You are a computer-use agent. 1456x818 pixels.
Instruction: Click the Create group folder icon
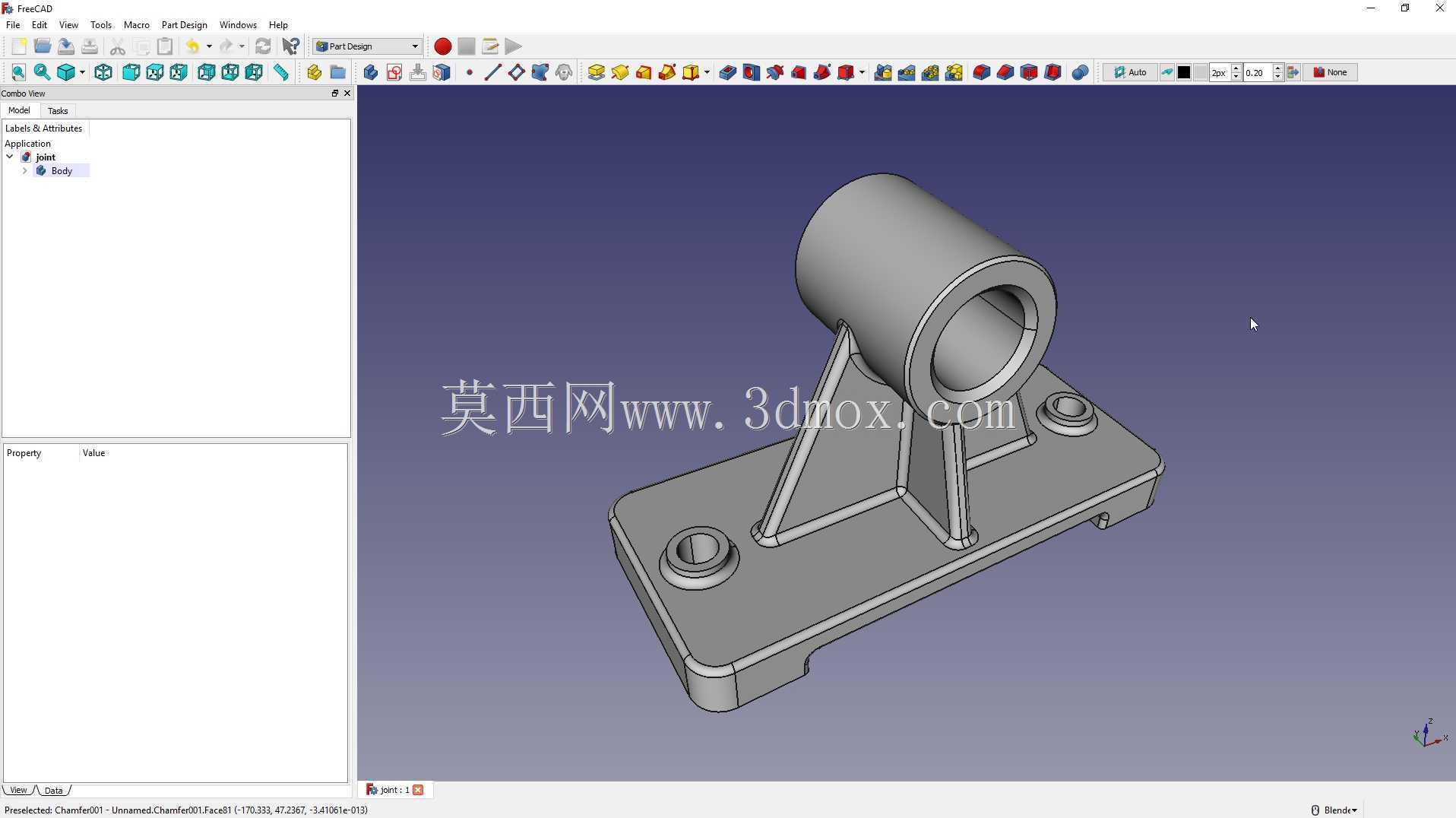(x=338, y=72)
